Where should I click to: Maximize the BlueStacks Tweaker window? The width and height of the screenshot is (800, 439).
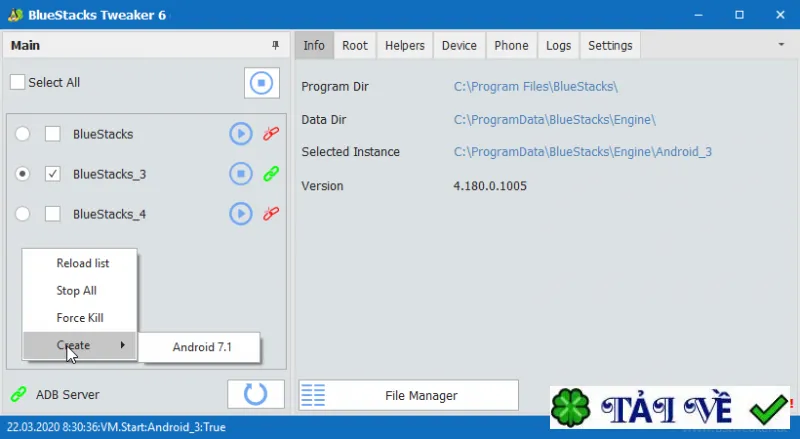[x=739, y=15]
